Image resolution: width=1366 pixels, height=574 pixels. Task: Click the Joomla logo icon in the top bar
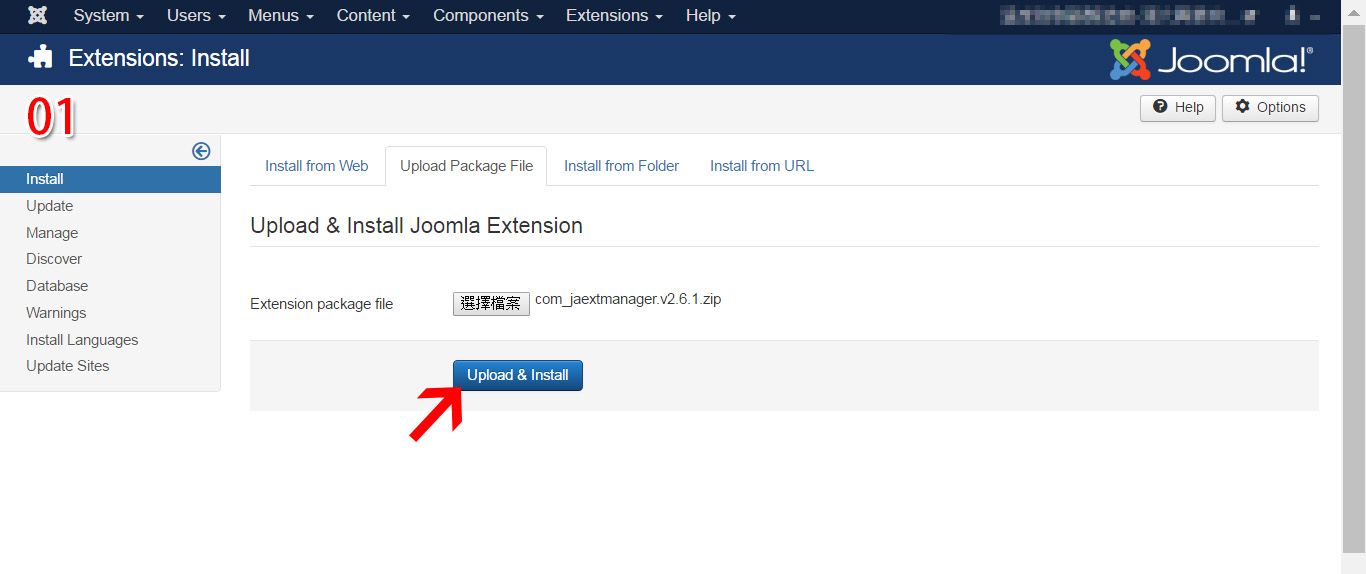pos(38,15)
